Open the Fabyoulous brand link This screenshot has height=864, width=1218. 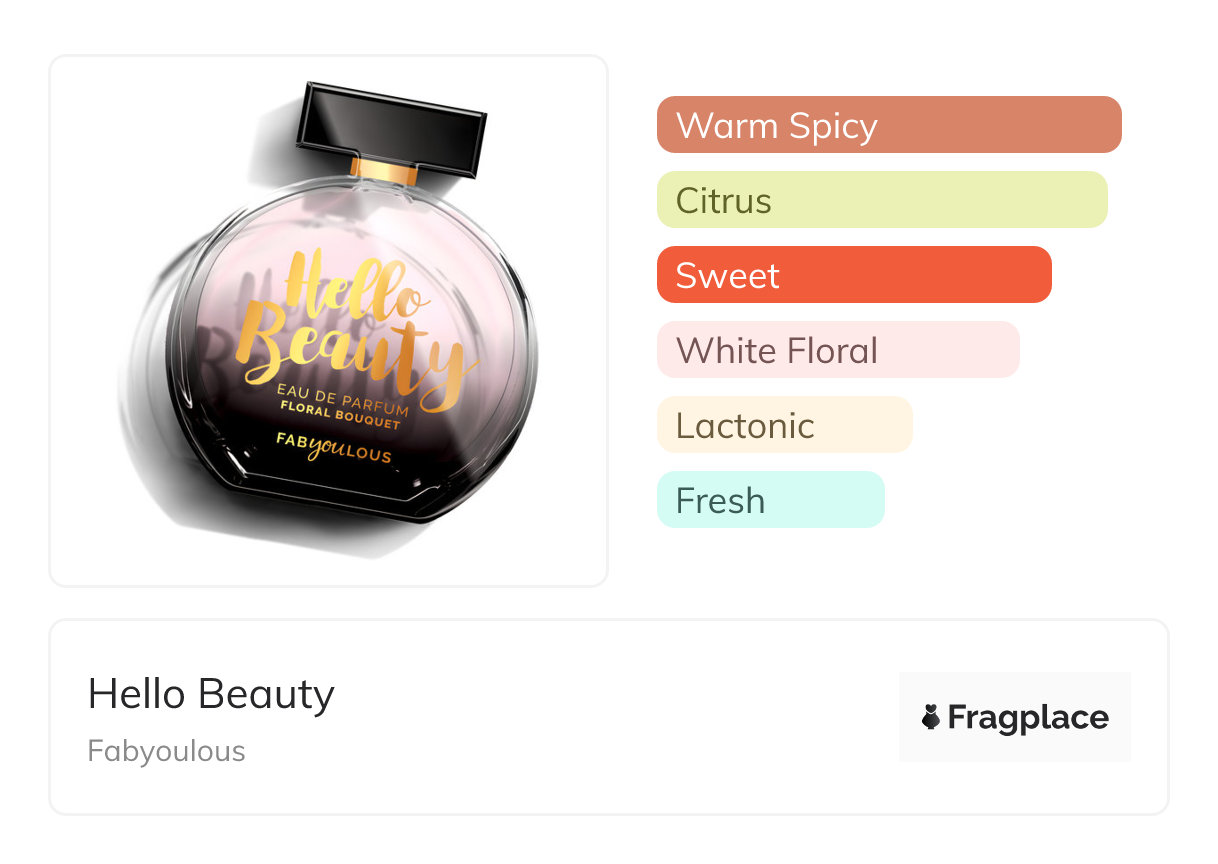pos(166,751)
